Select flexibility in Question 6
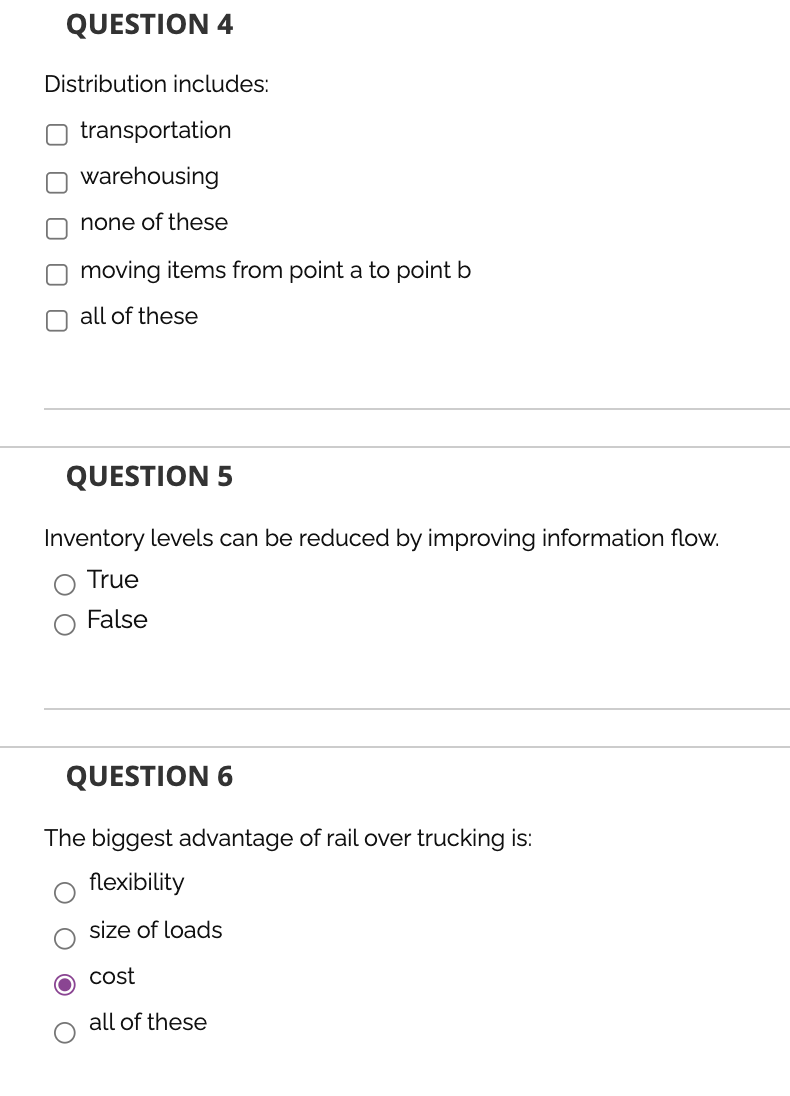Image resolution: width=790 pixels, height=1096 pixels. click(x=64, y=892)
